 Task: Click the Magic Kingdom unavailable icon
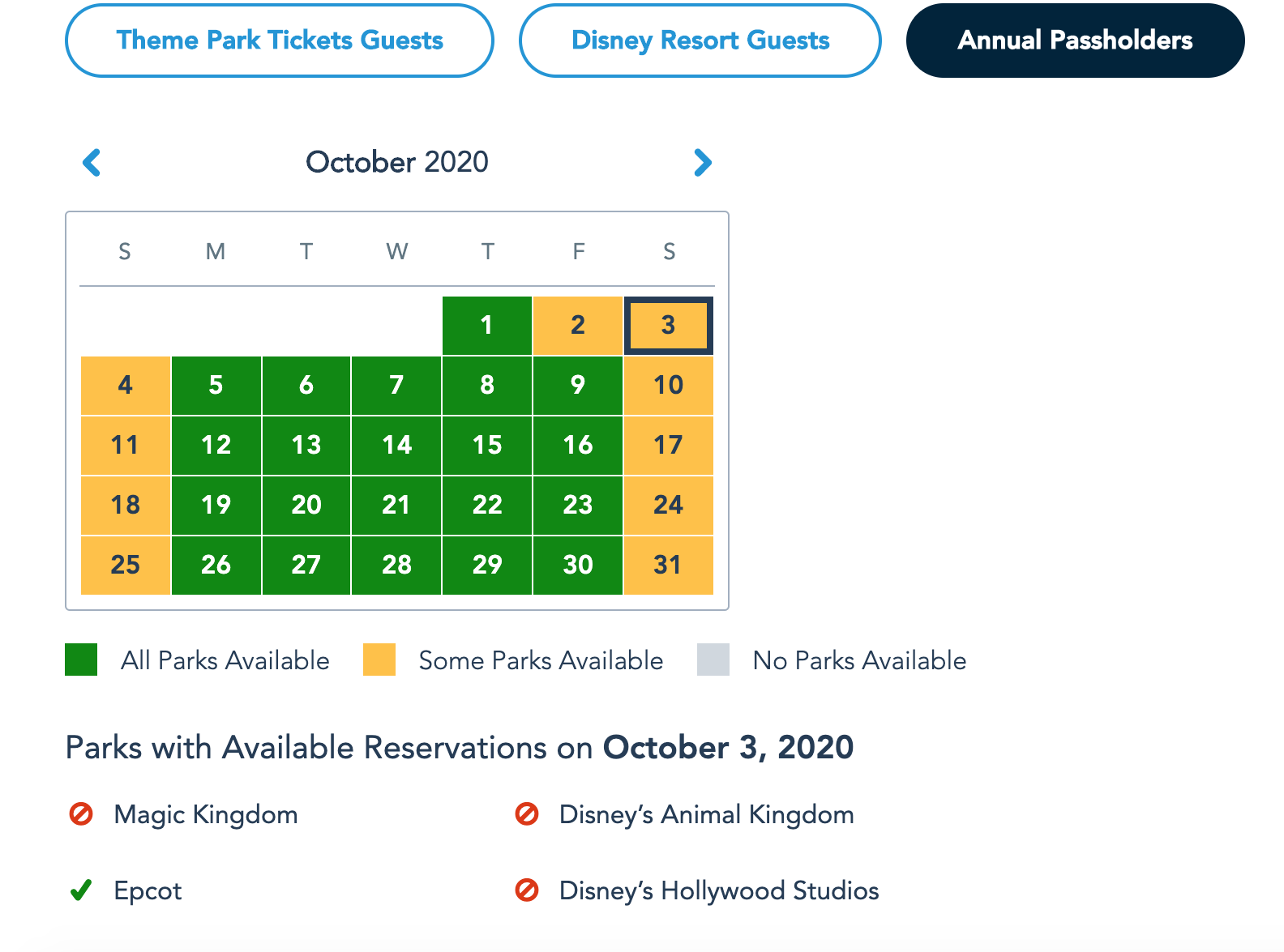click(81, 813)
